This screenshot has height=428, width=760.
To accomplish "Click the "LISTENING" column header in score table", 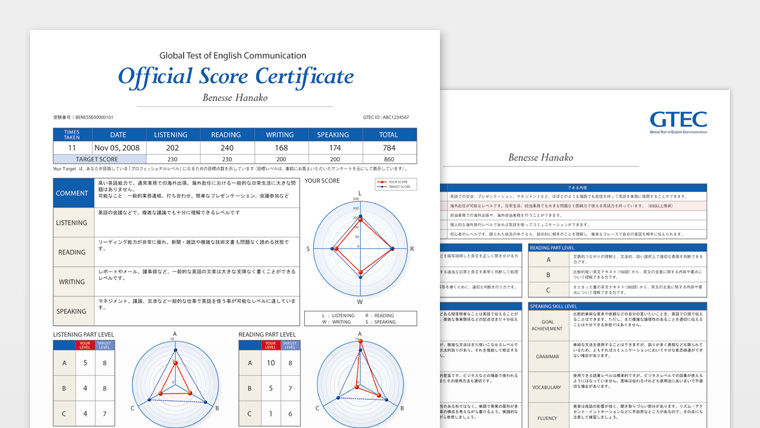I will pos(171,135).
